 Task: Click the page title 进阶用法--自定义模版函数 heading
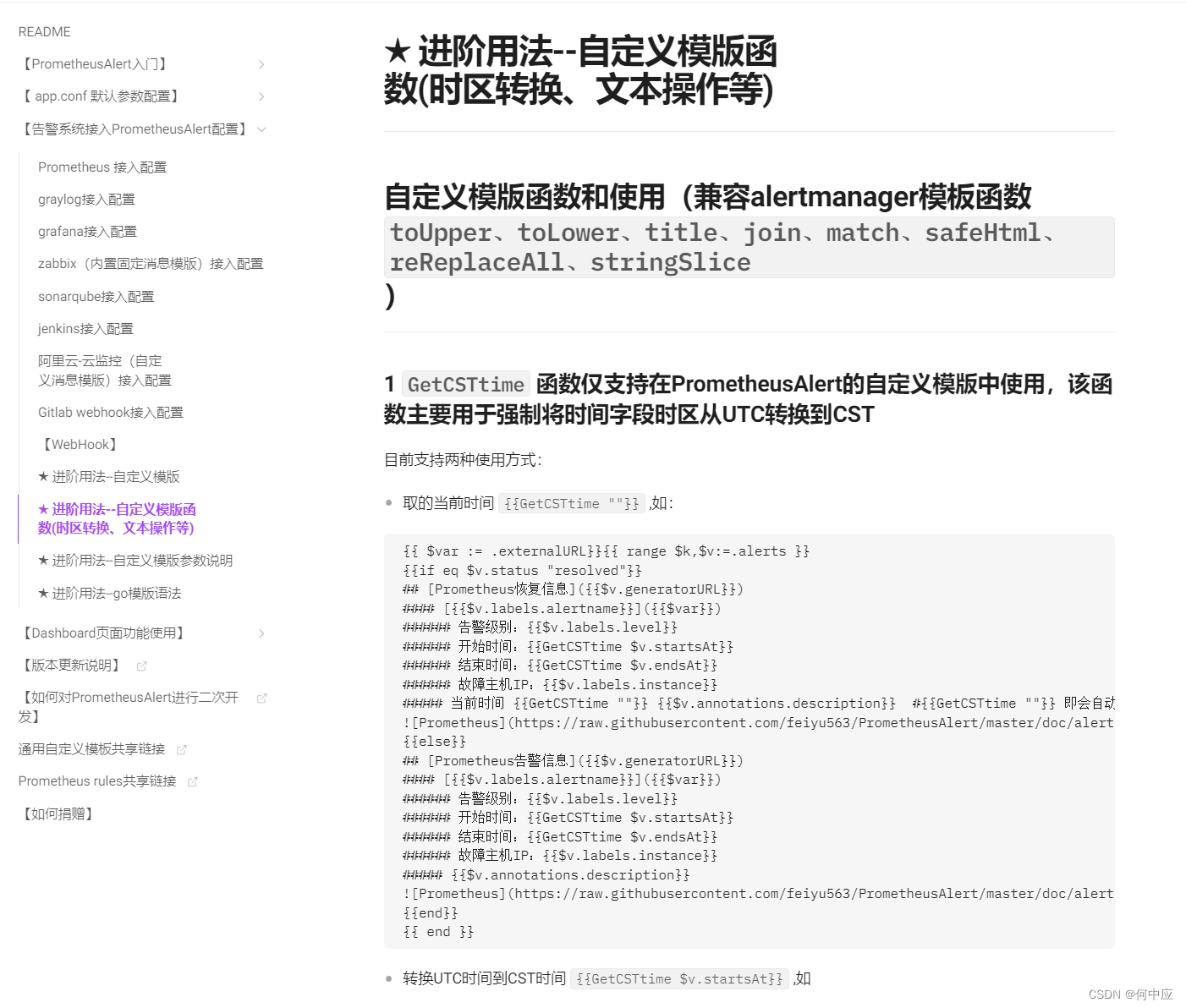coord(580,70)
